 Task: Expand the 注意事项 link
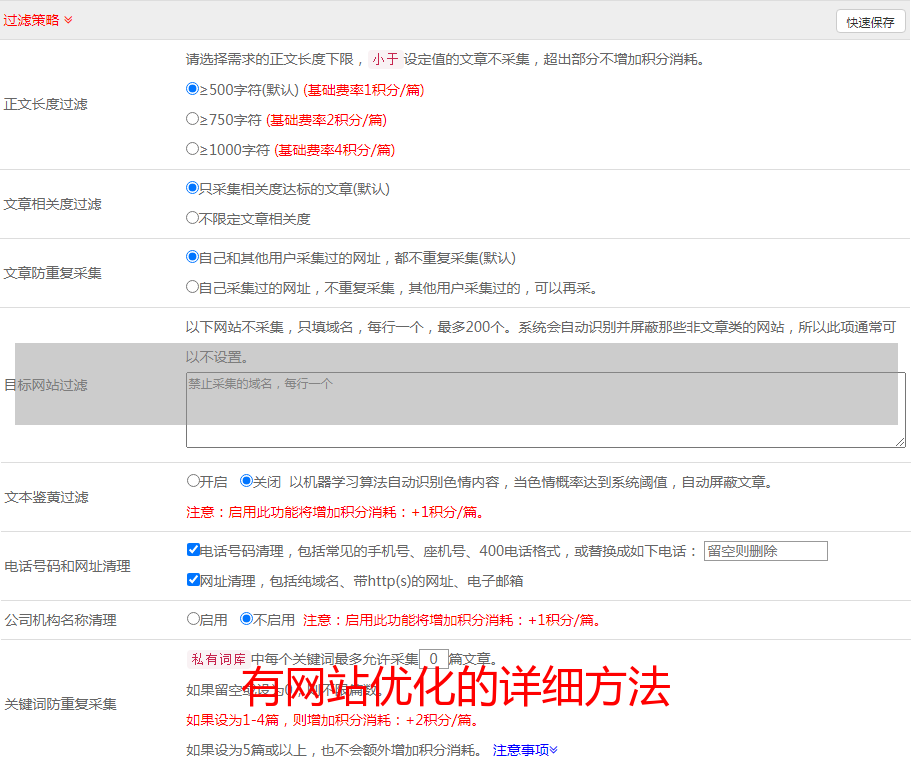pos(525,750)
